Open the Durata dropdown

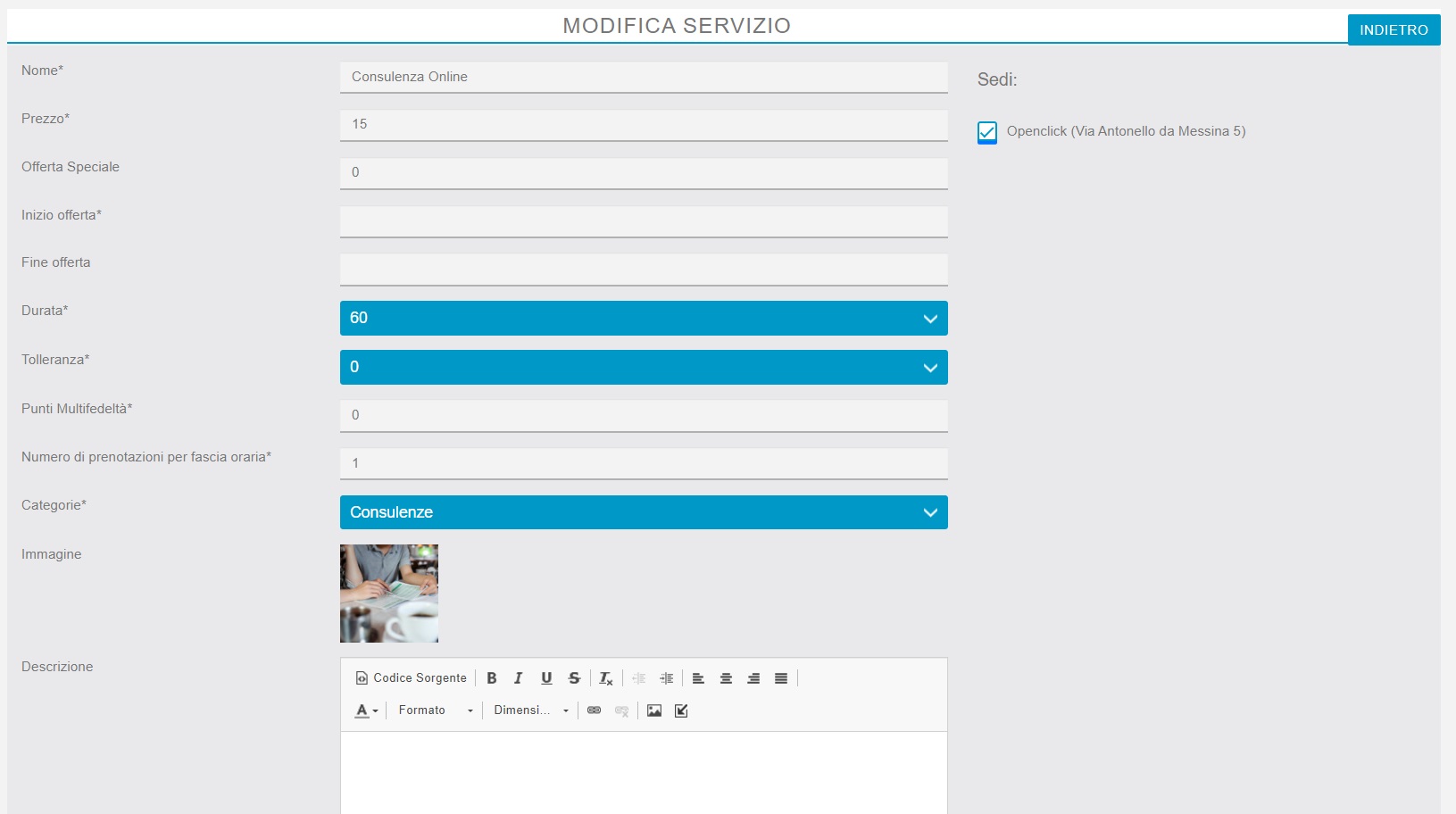[x=643, y=319]
